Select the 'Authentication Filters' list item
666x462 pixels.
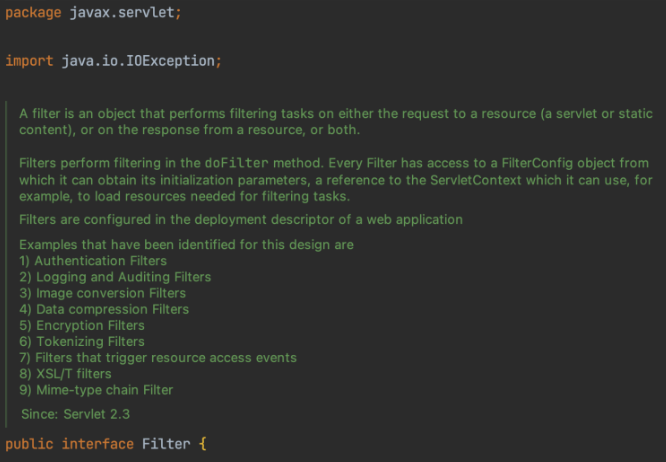(96, 261)
